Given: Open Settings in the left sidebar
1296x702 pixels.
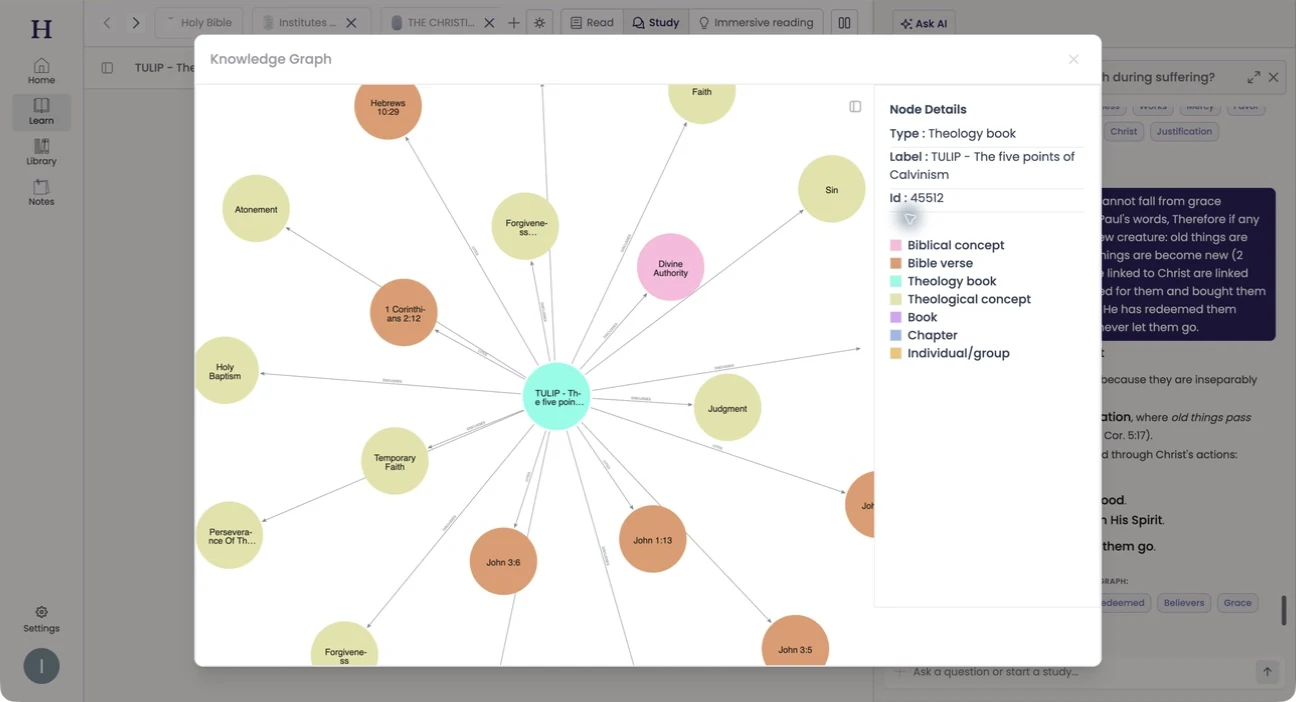Looking at the screenshot, I should (x=41, y=619).
